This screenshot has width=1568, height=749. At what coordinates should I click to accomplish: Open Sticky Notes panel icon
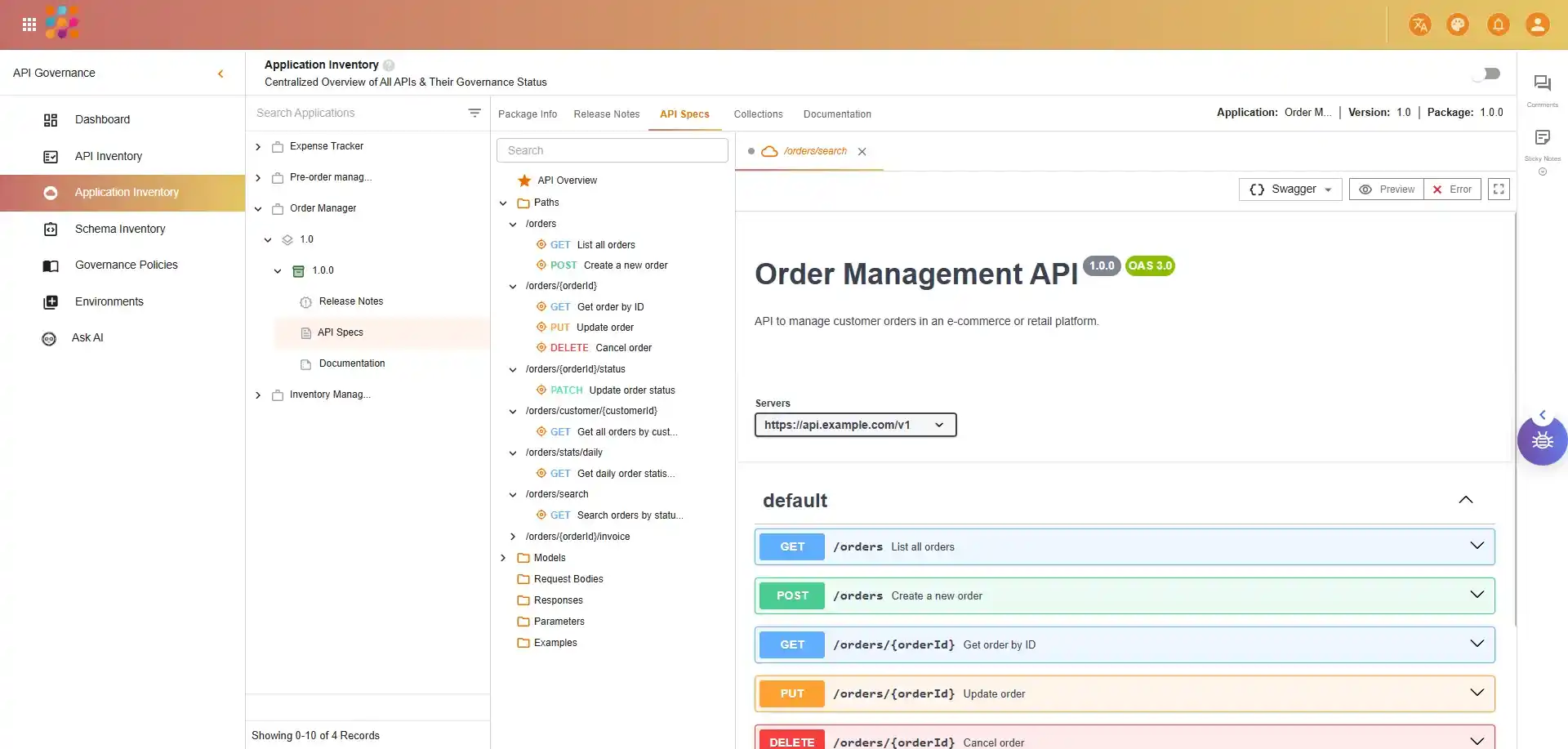coord(1542,138)
